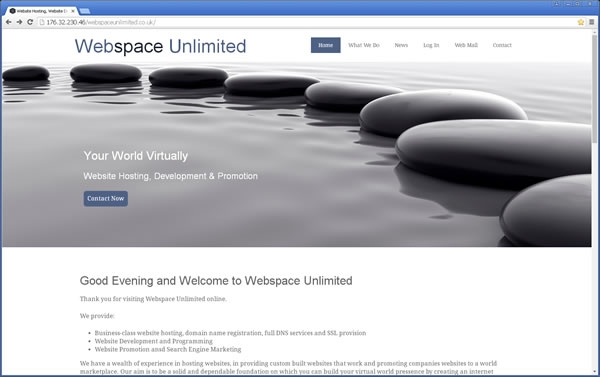
Task: Click the Contact Now button
Action: [106, 199]
